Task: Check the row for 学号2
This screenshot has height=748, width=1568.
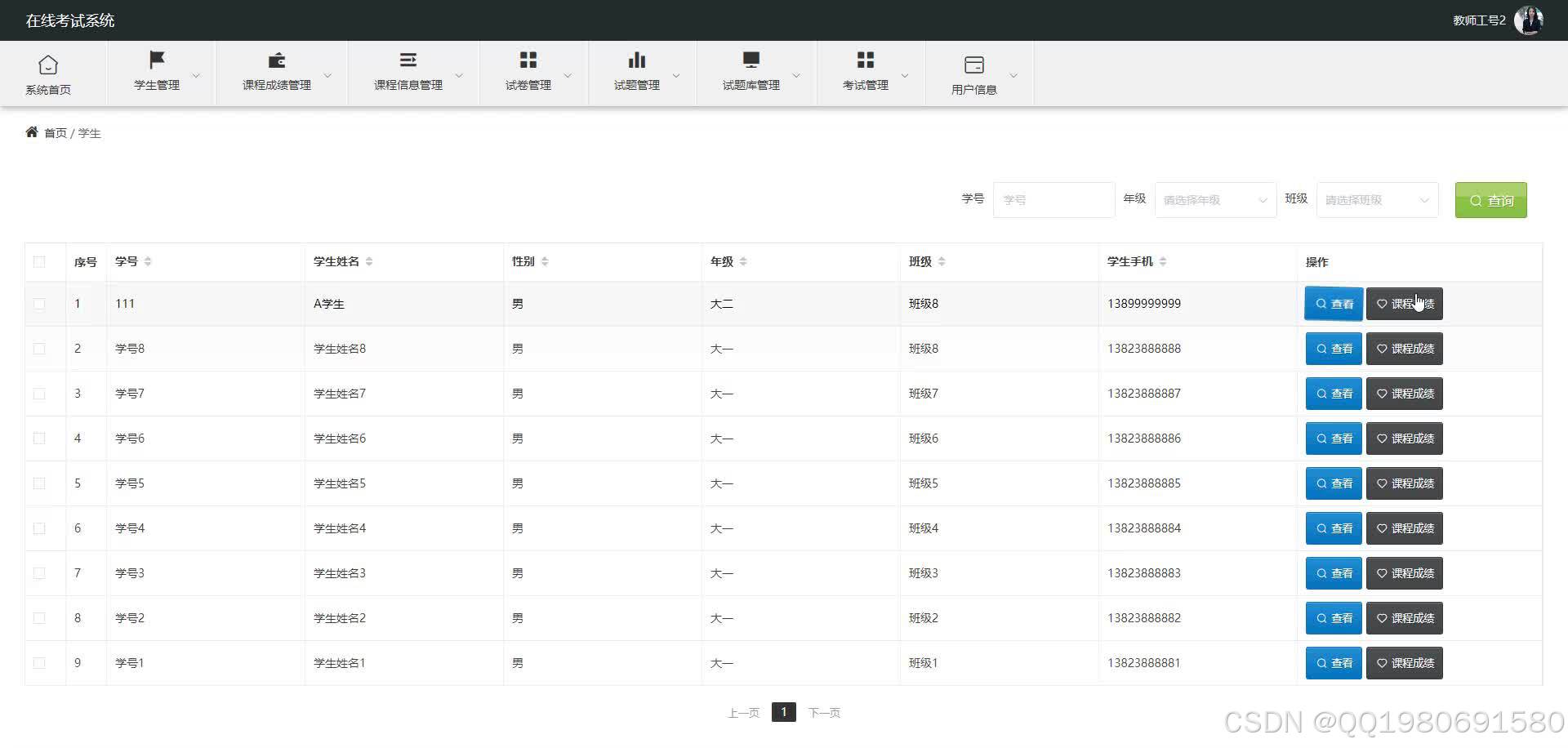Action: click(39, 618)
